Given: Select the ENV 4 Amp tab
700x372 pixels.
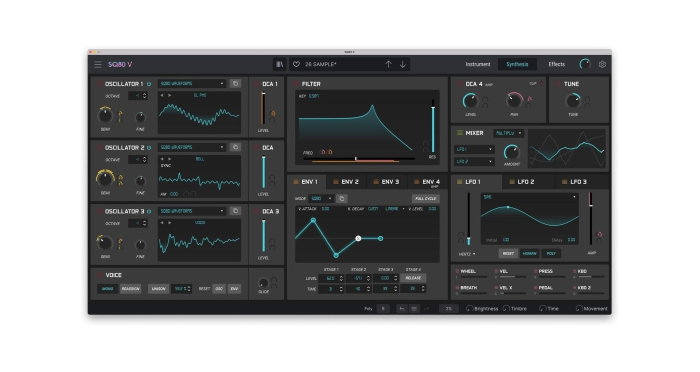Looking at the screenshot, I should [428, 182].
